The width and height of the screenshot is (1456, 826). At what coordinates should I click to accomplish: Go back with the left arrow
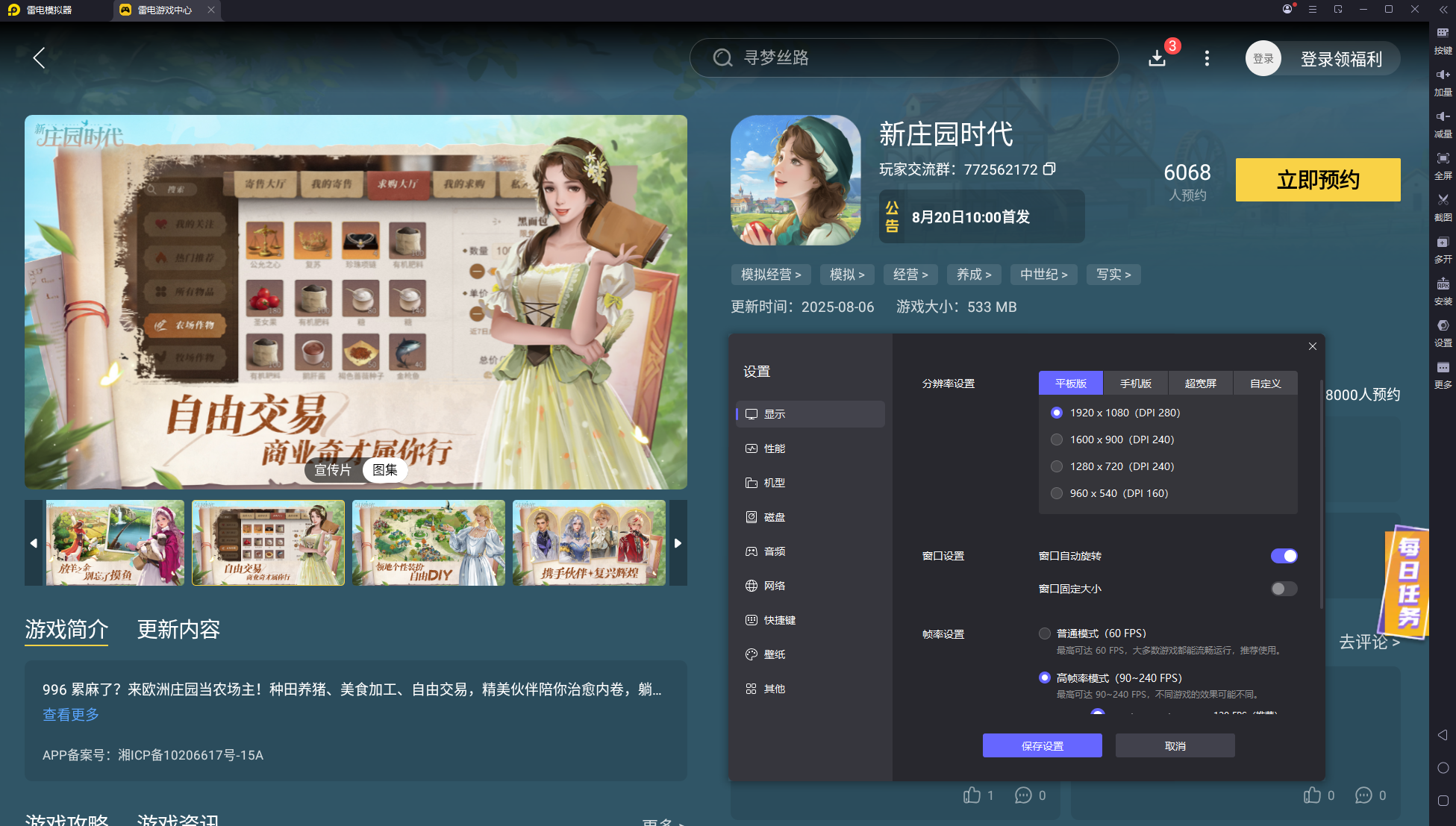[x=40, y=58]
